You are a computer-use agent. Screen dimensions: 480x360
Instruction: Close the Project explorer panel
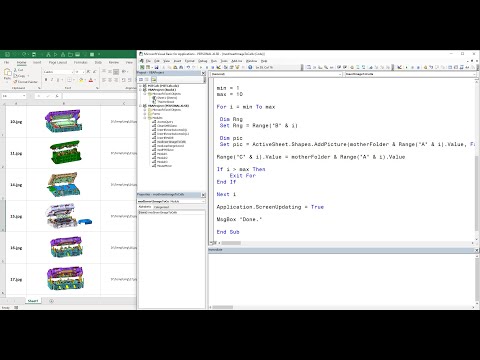203,73
